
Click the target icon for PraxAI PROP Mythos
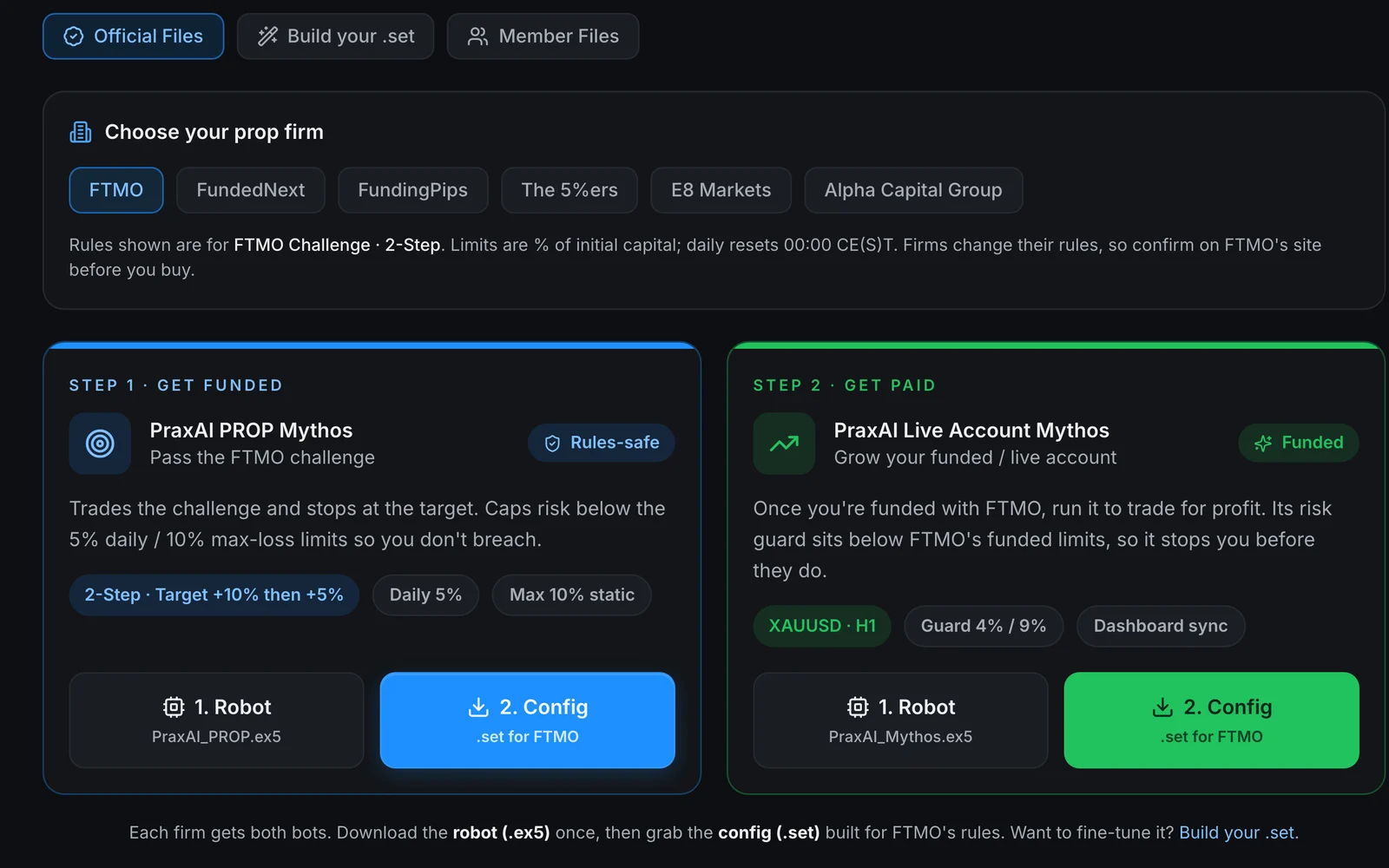coord(100,444)
